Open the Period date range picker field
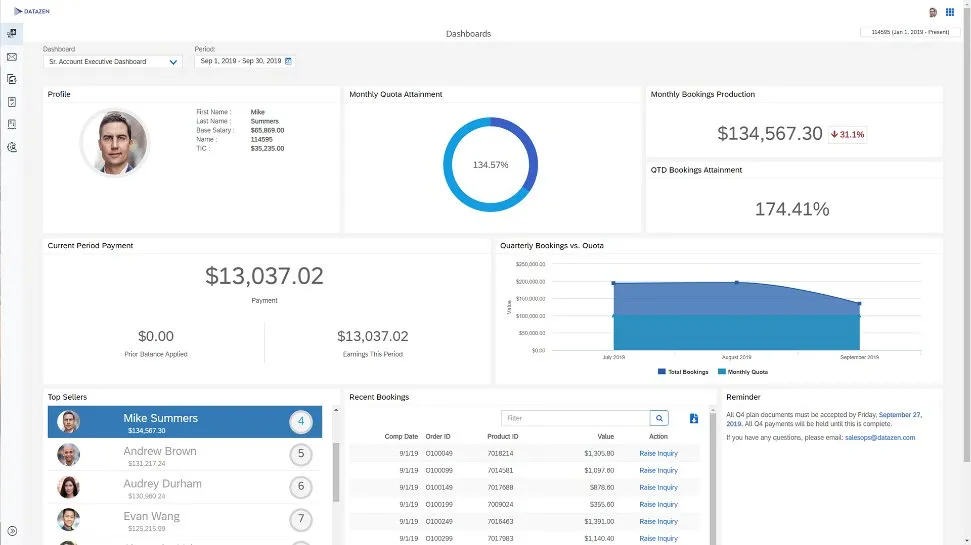The image size is (971, 545). (240, 61)
